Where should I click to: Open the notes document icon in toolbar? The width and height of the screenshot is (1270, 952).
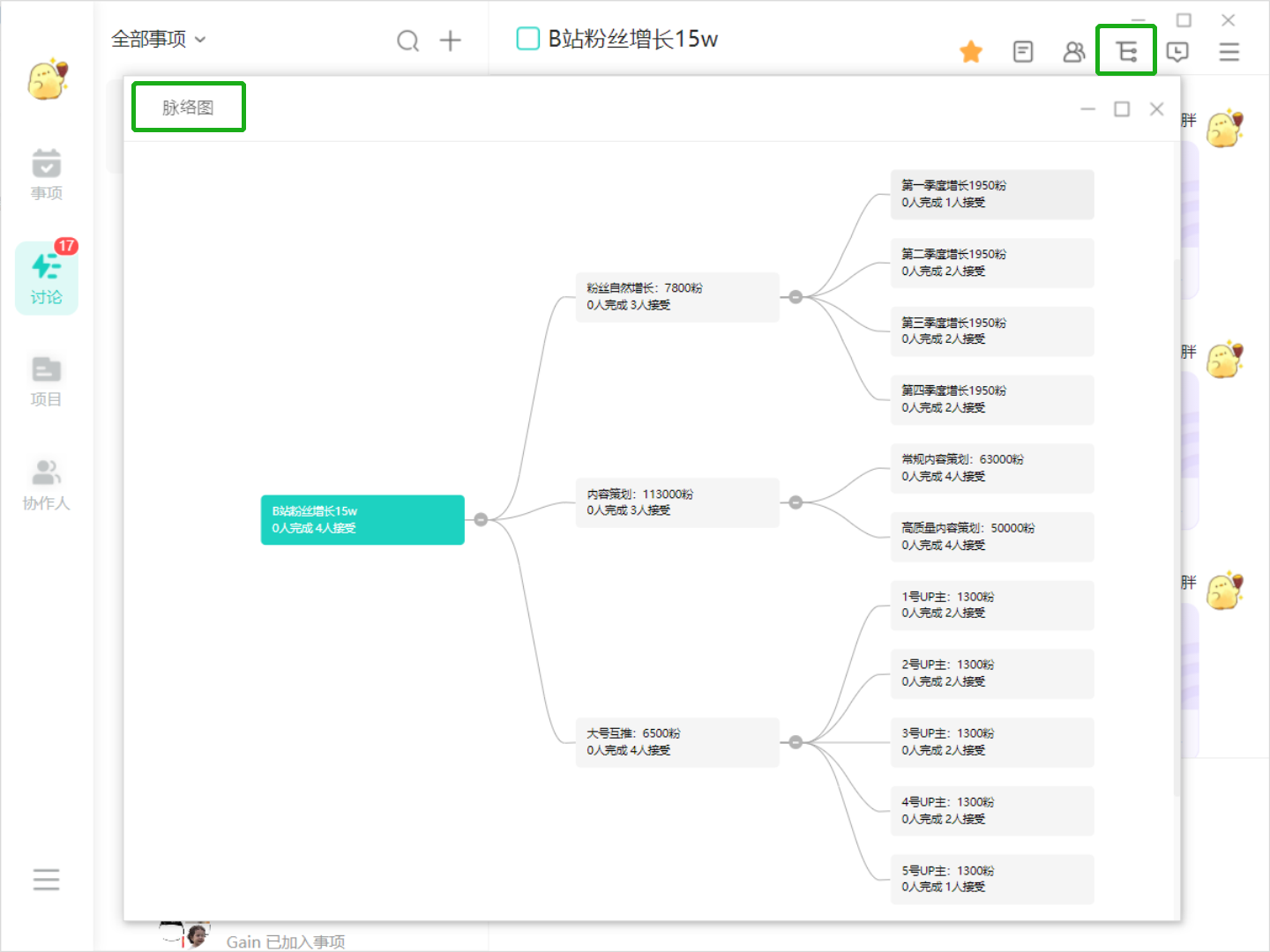(x=1023, y=52)
